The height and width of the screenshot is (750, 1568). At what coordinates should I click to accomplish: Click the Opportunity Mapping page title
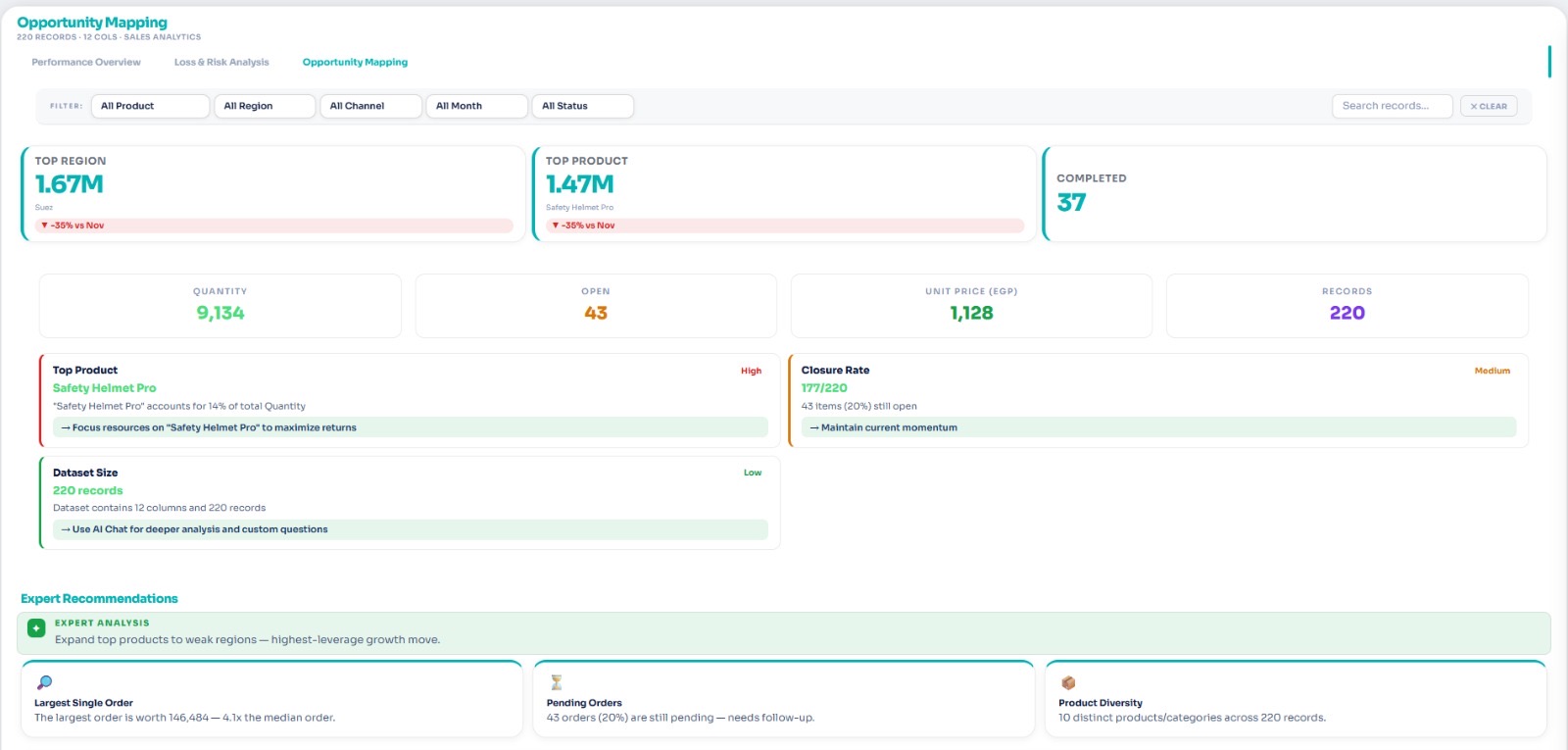(92, 23)
